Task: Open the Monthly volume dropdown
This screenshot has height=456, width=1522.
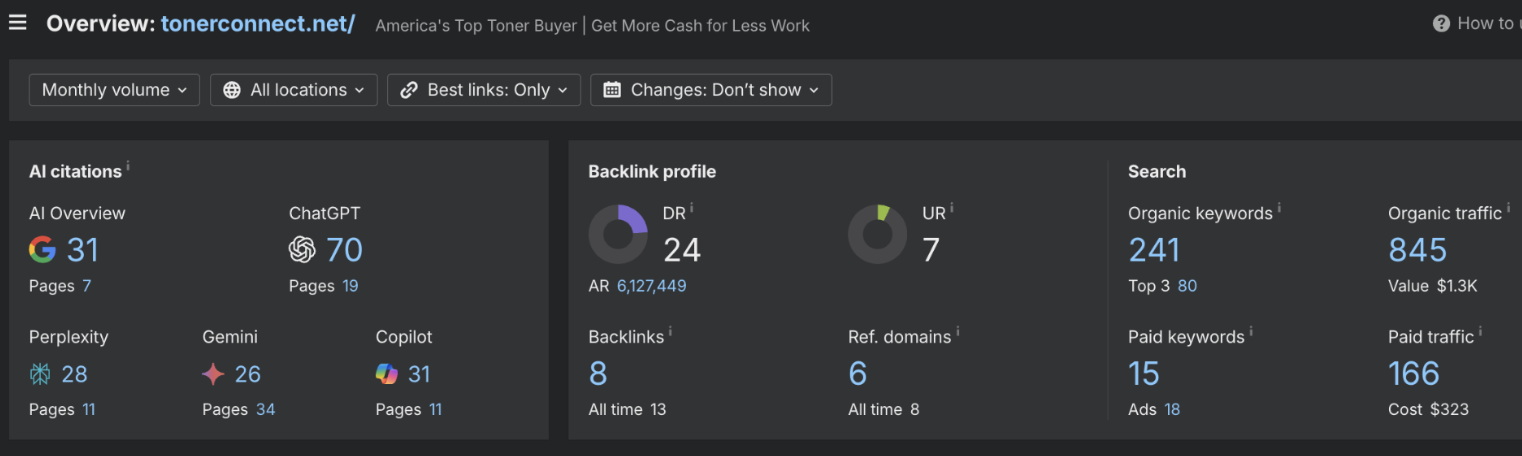Action: point(114,90)
